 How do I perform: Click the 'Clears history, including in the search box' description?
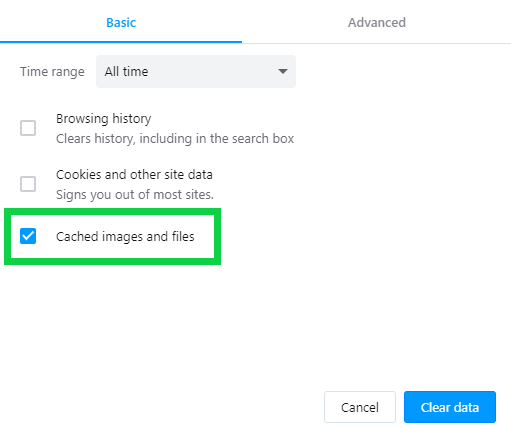(x=175, y=139)
